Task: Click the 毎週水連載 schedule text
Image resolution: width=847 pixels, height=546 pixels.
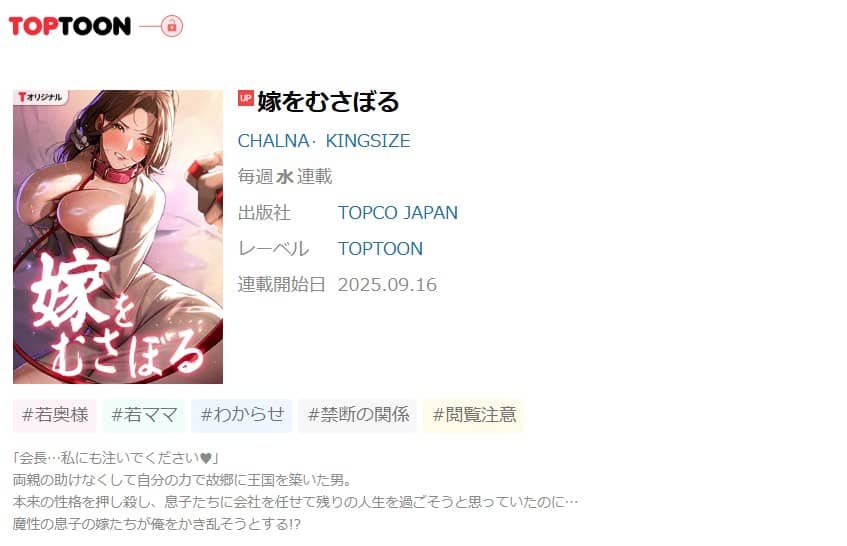Action: (x=285, y=177)
